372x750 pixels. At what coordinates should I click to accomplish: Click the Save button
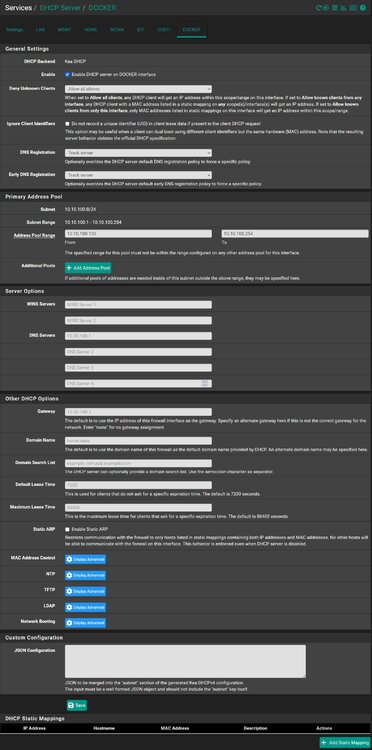pyautogui.click(x=77, y=705)
